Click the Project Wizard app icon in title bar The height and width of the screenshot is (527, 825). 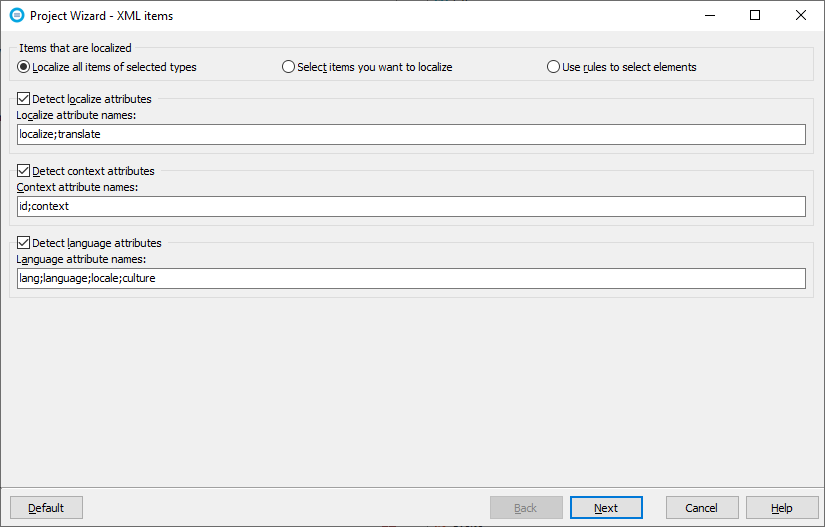coord(16,16)
